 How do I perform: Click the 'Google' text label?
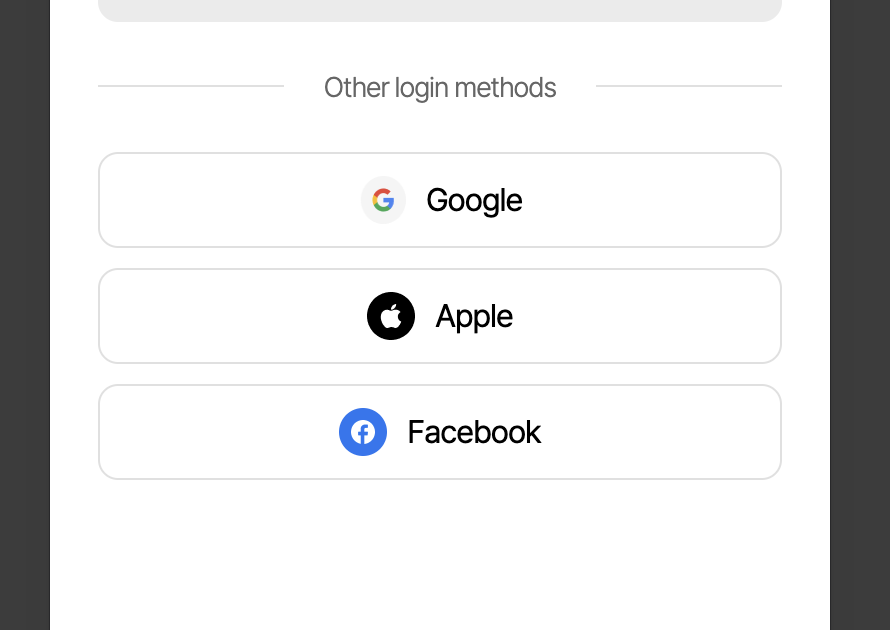pyautogui.click(x=474, y=200)
